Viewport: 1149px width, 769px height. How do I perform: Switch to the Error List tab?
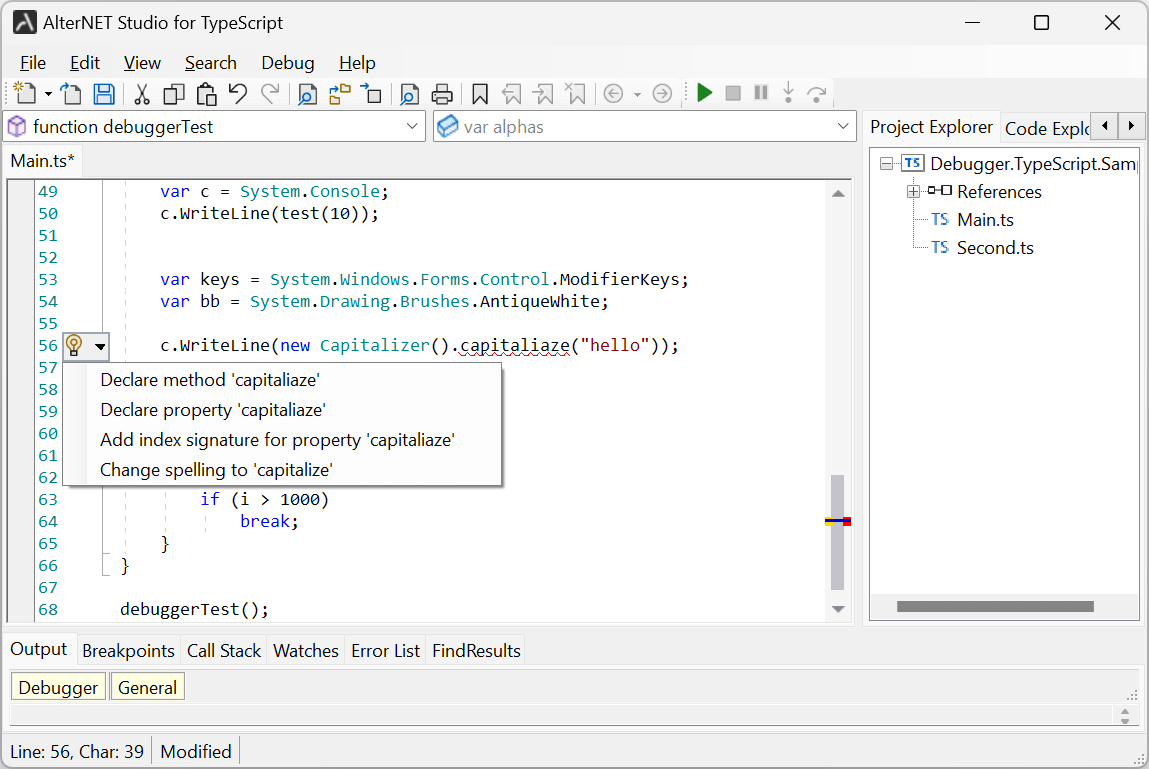[x=385, y=651]
